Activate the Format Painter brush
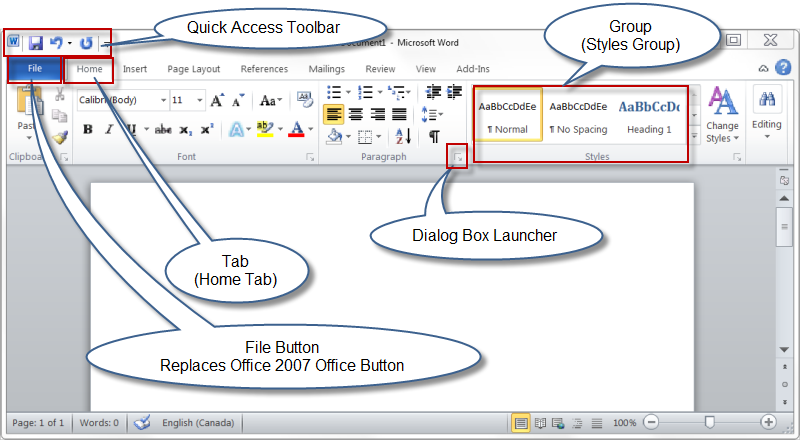This screenshot has height=440, width=800. pyautogui.click(x=60, y=137)
